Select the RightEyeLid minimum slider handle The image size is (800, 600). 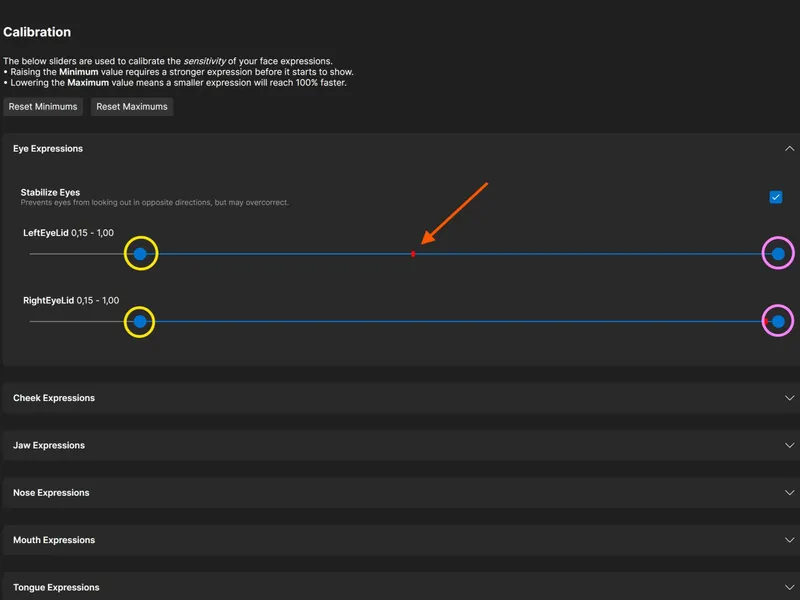pos(139,322)
